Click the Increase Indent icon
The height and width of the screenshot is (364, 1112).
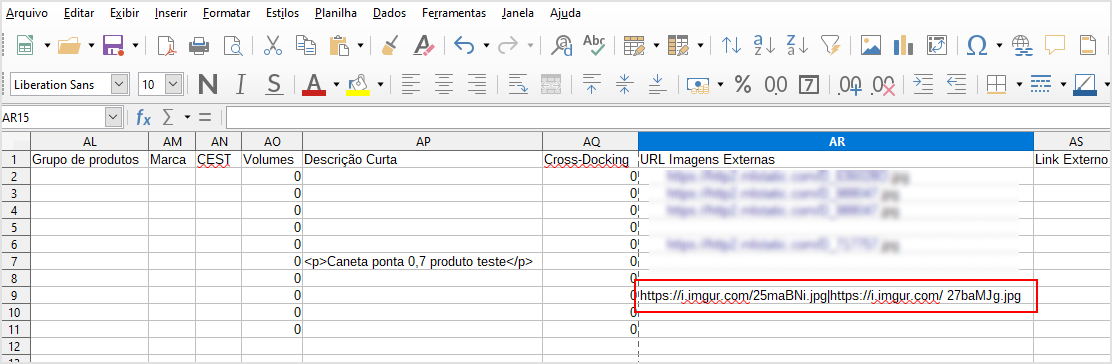coord(923,85)
